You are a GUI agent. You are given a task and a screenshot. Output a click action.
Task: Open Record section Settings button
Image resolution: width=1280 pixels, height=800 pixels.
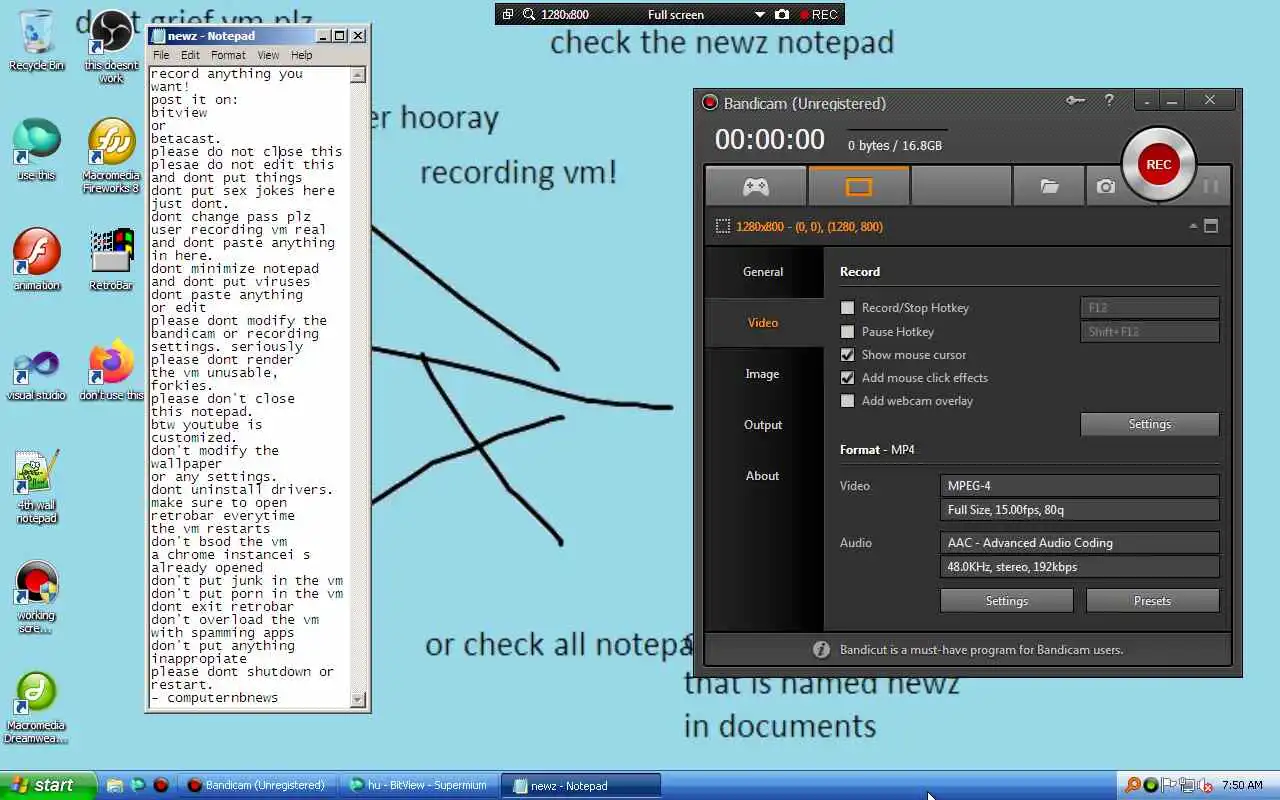click(1150, 424)
